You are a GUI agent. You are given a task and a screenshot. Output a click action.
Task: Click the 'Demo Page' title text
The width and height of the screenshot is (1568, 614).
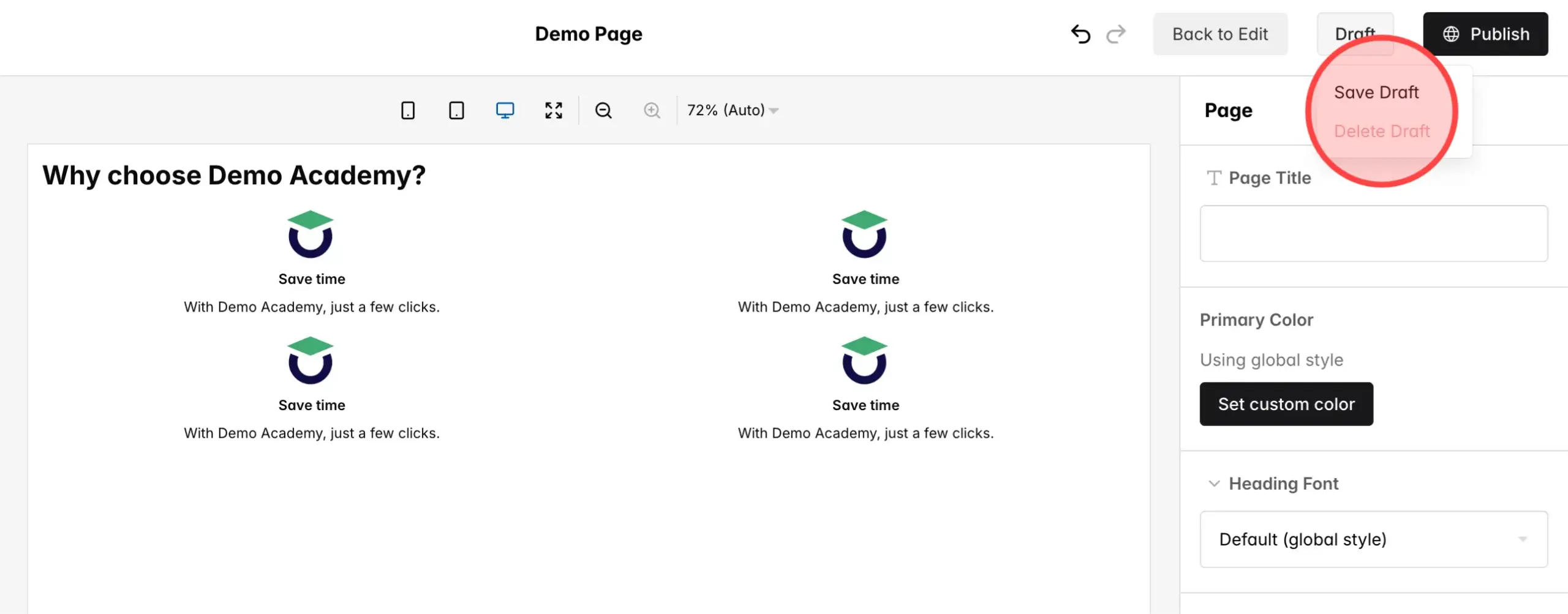(x=589, y=34)
